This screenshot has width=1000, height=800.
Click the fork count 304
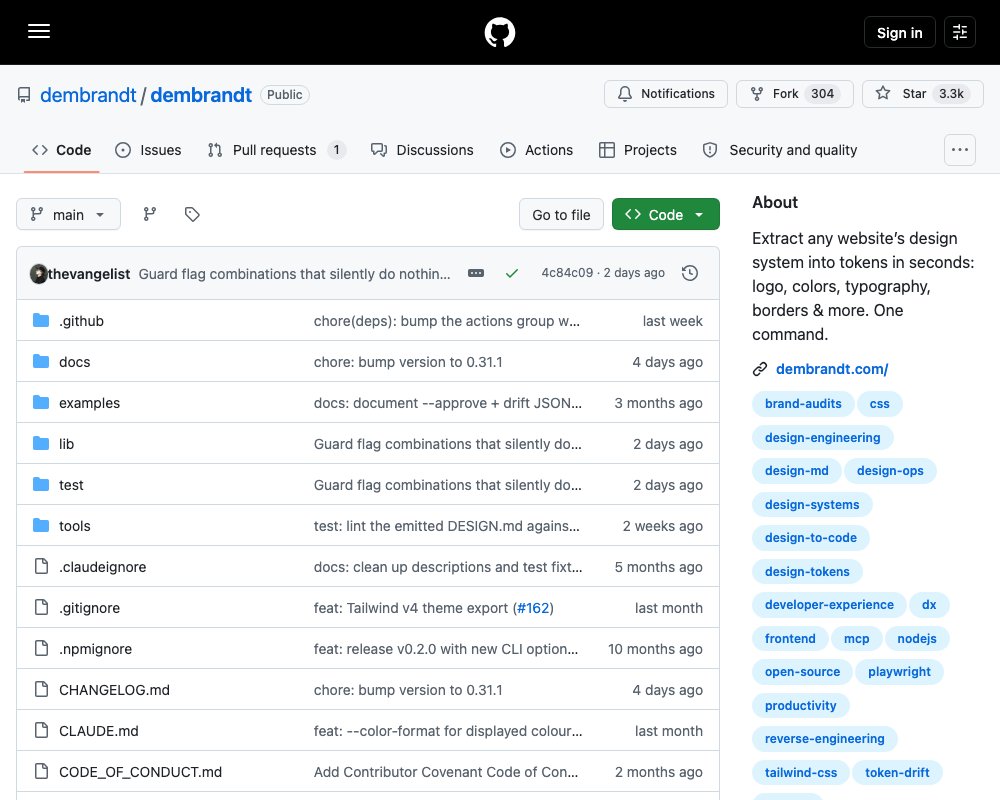click(x=822, y=94)
